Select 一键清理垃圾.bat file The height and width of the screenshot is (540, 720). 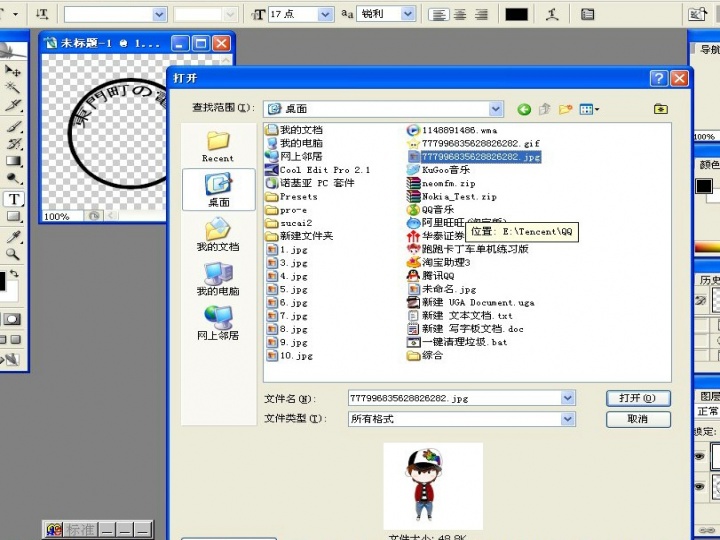click(457, 342)
